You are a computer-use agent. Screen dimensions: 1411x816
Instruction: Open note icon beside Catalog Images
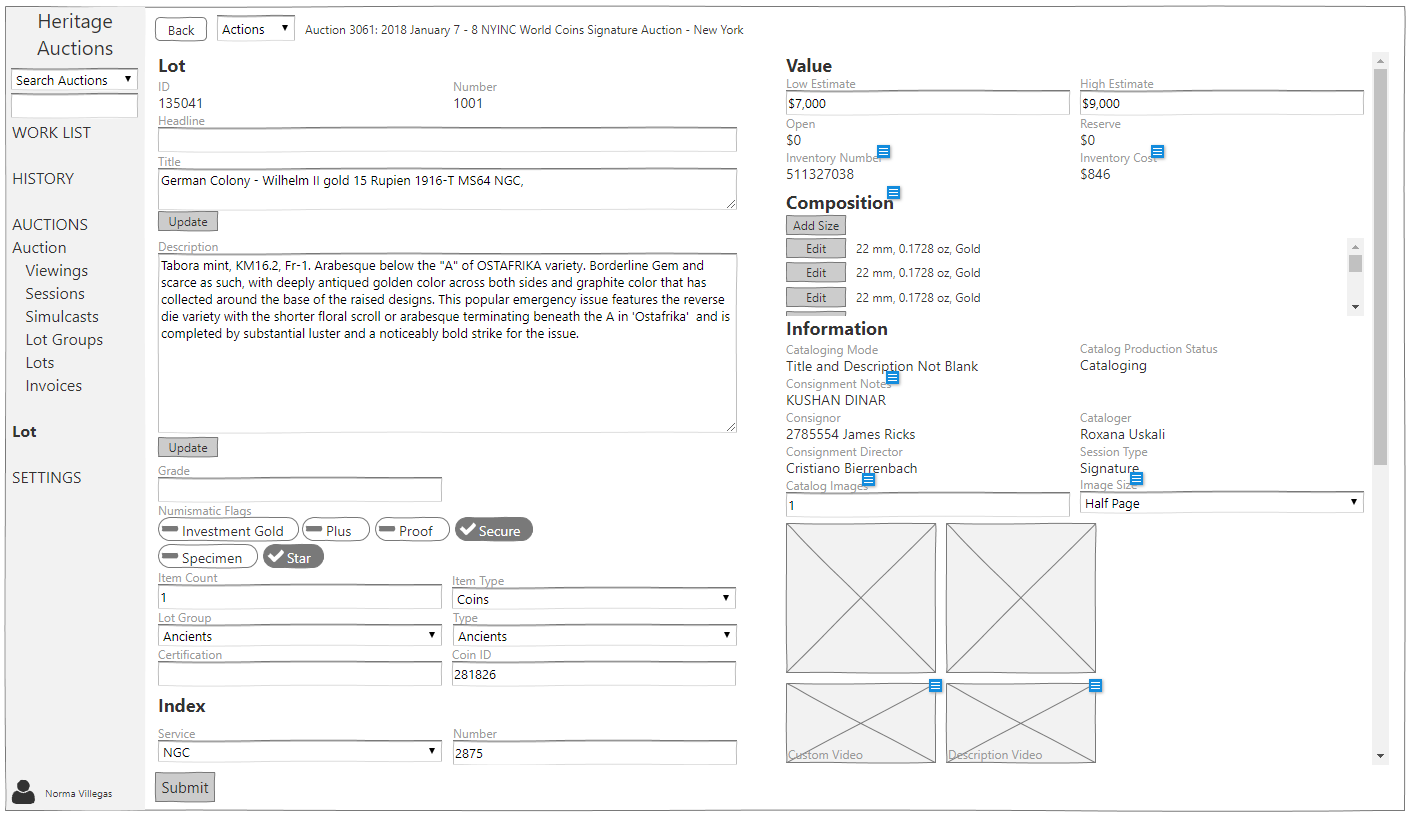pyautogui.click(x=868, y=480)
